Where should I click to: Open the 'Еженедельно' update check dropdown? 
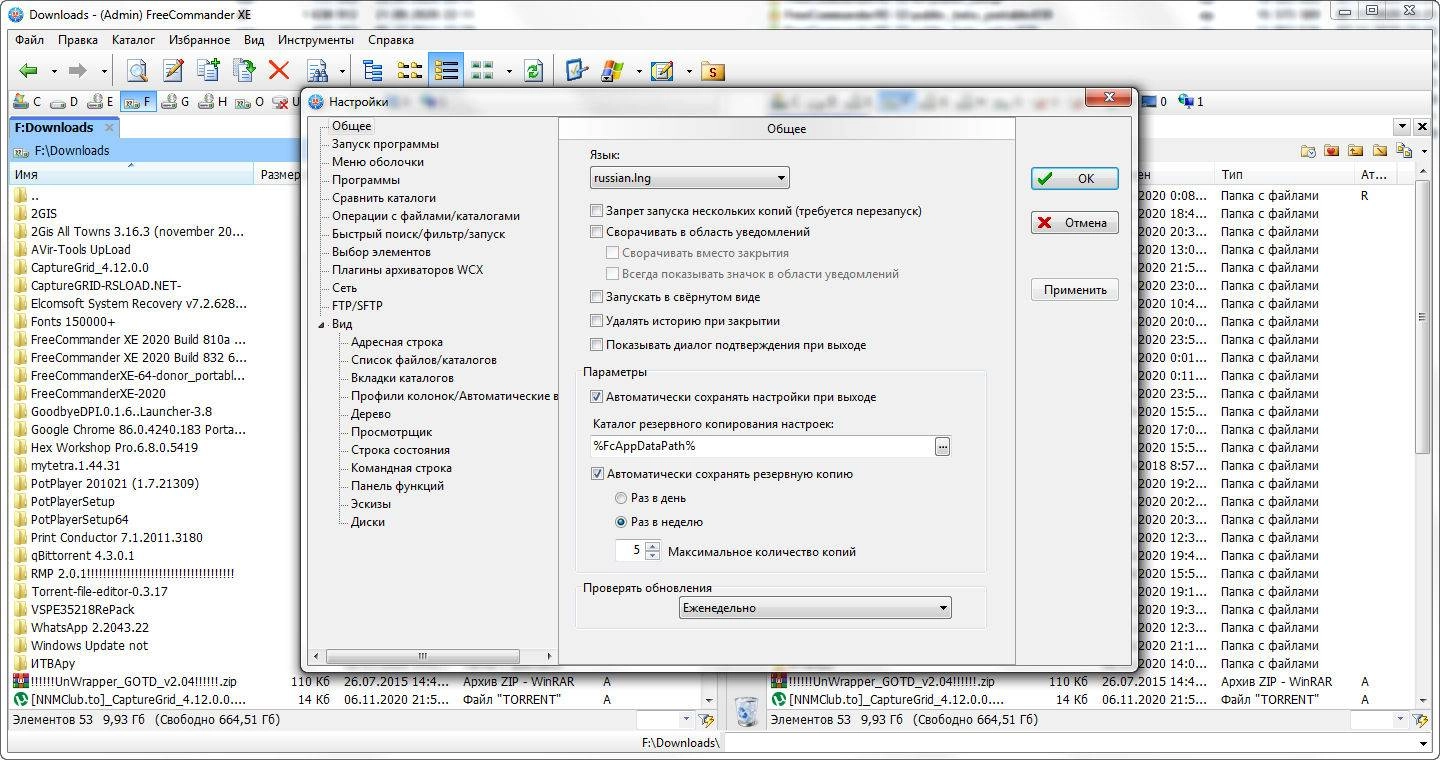[814, 608]
